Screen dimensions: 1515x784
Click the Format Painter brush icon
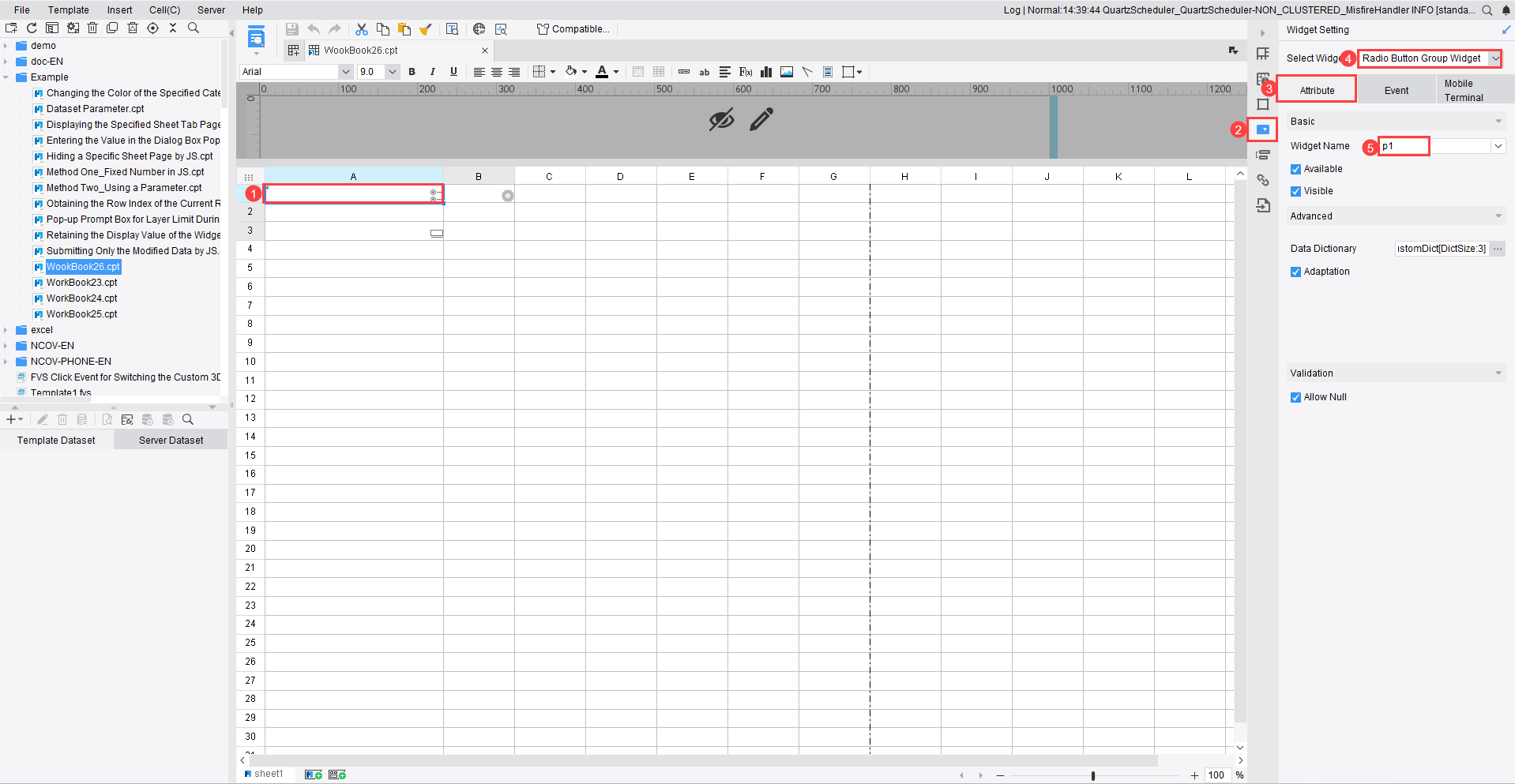[426, 29]
